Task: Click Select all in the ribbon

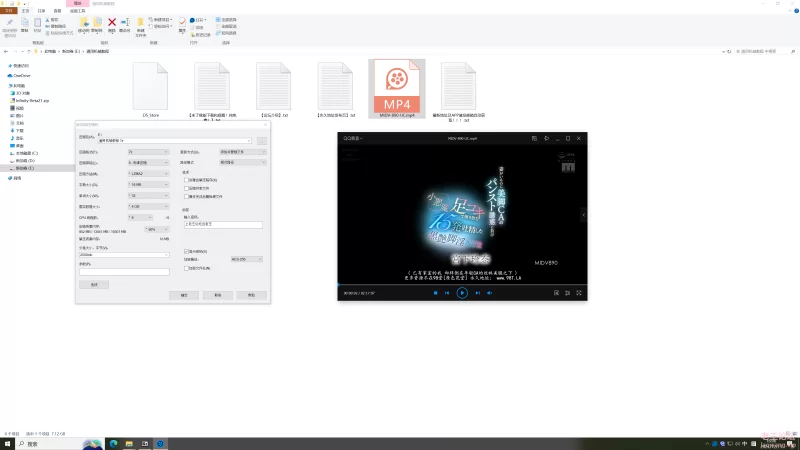Action: (x=226, y=20)
